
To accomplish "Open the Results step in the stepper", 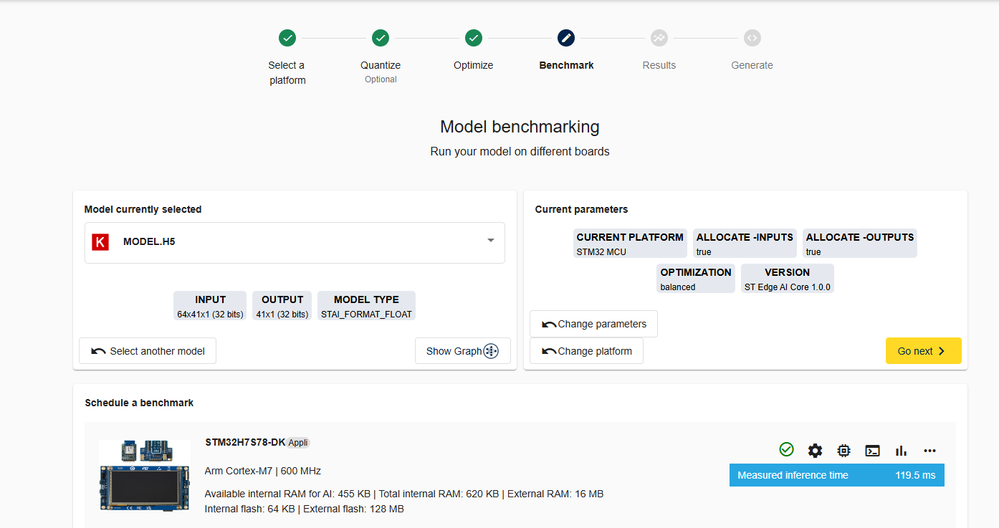I will point(659,38).
